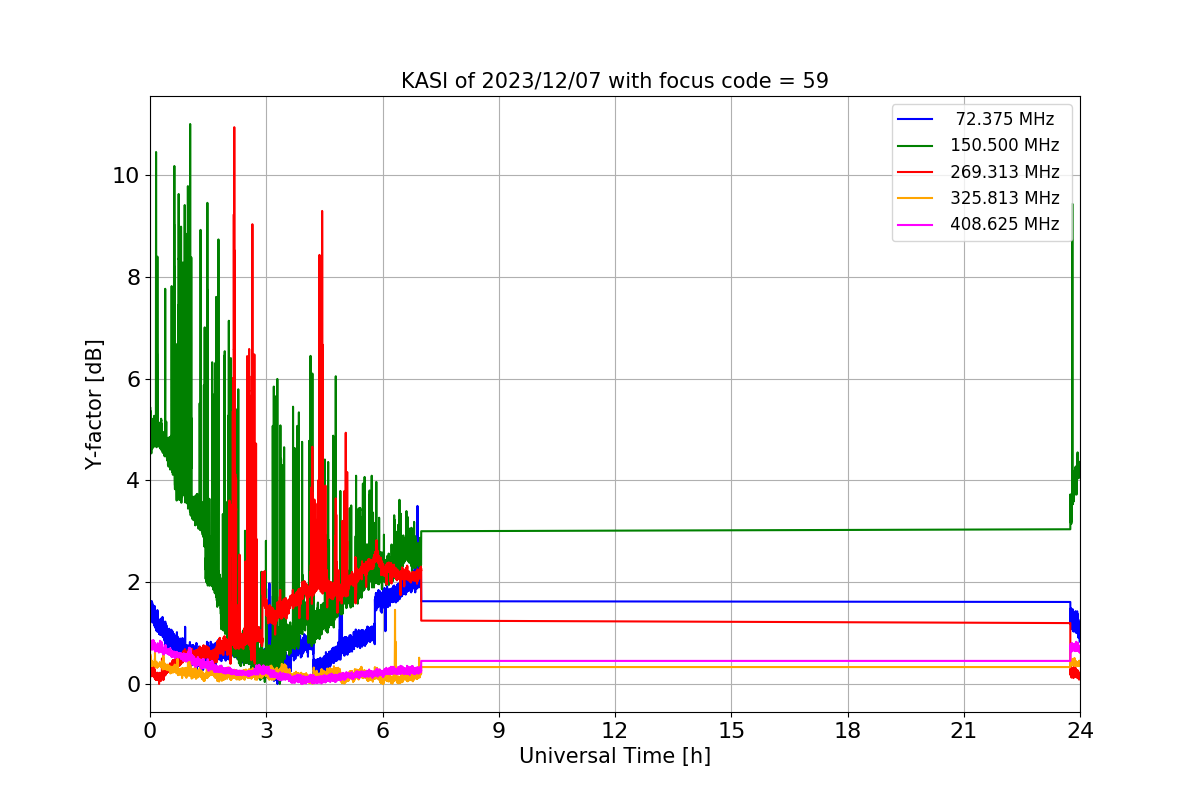Click the Universal Time [h] axis label

tap(614, 757)
